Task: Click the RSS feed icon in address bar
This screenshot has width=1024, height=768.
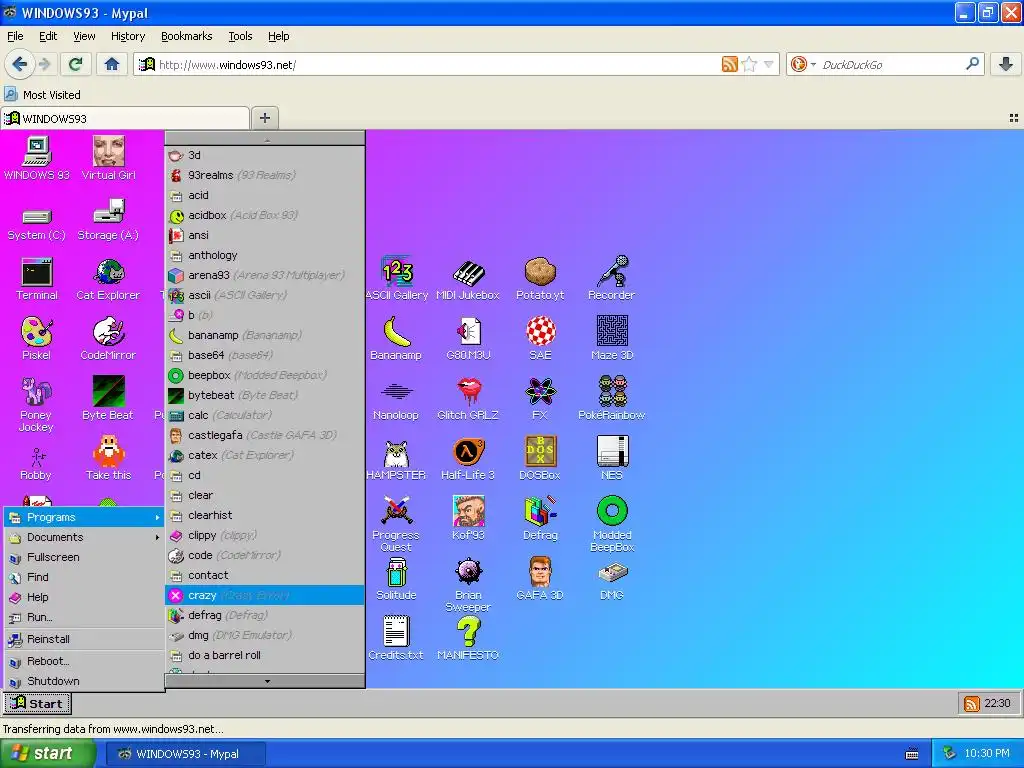Action: [729, 64]
